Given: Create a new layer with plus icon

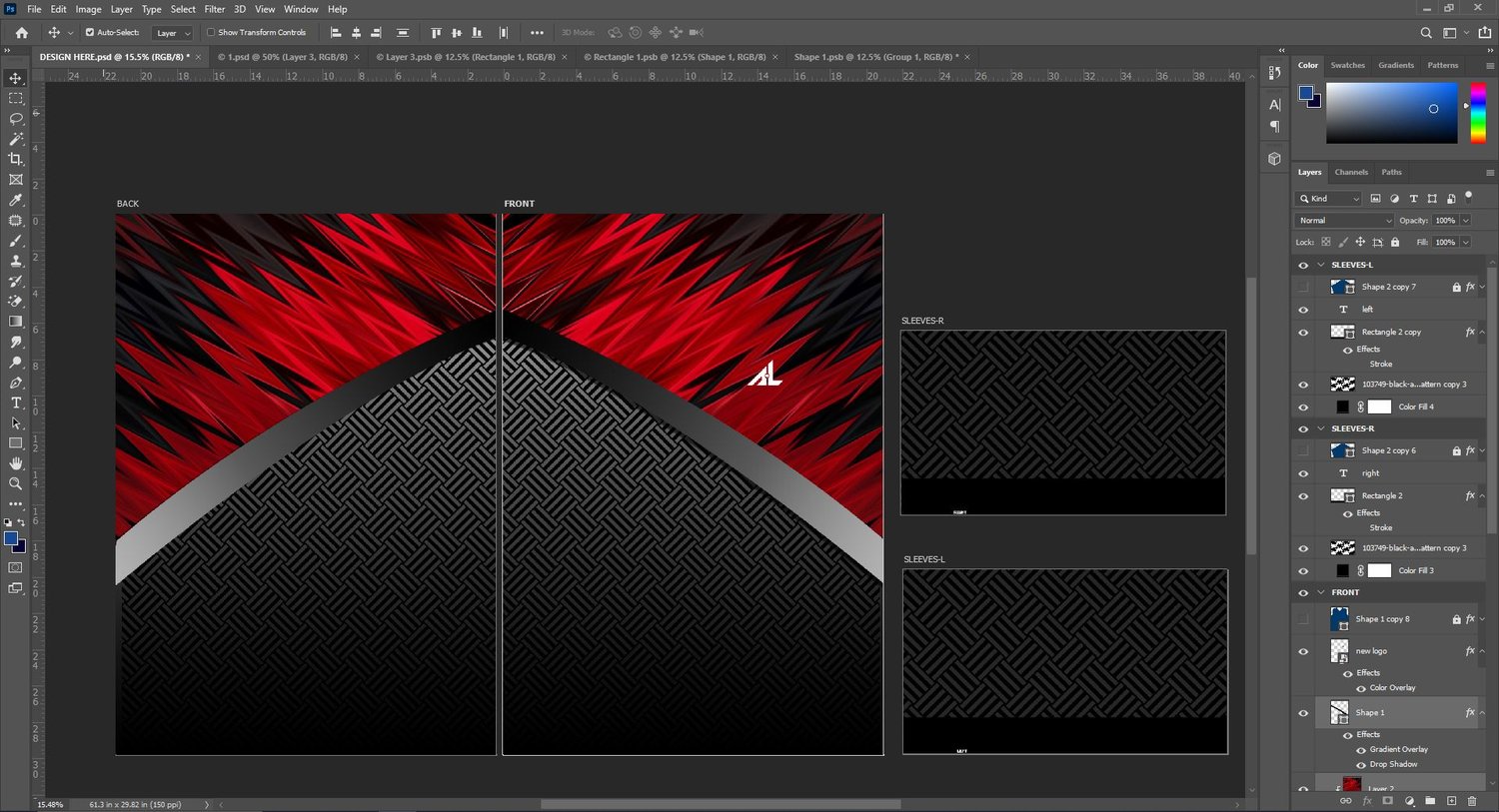Looking at the screenshot, I should click(x=1451, y=801).
